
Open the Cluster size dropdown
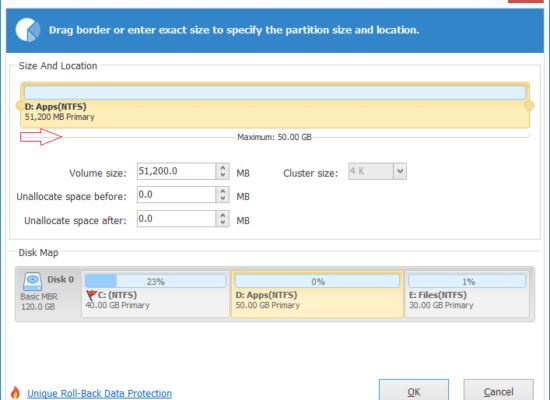(x=400, y=171)
